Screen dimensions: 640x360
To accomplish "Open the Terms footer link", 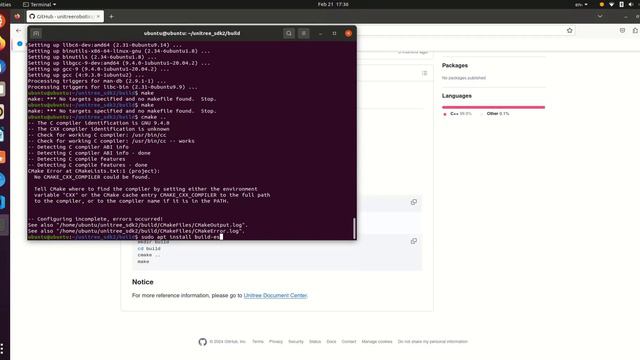I will (x=258, y=342).
